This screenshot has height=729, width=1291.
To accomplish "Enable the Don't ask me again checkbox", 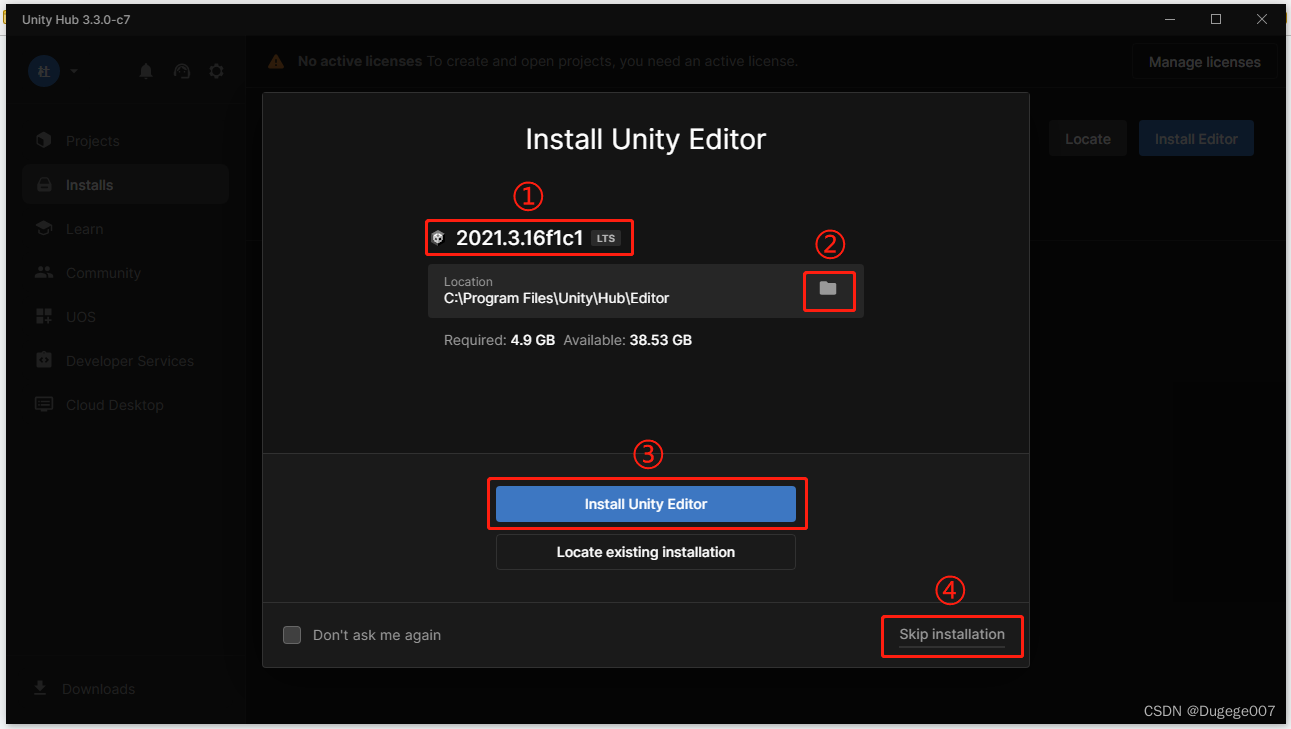I will tap(292, 635).
